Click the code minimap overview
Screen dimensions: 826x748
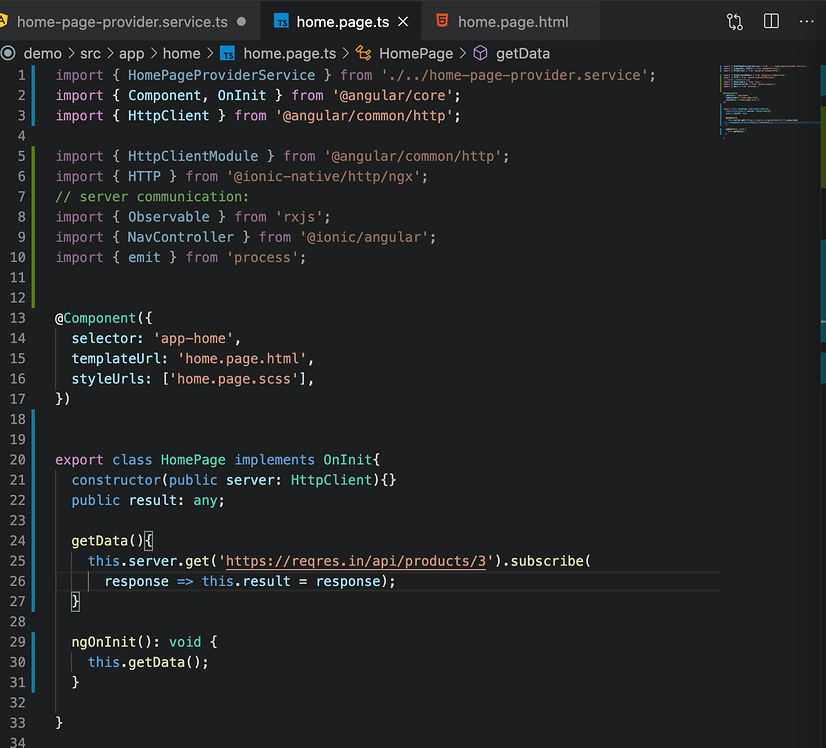[769, 100]
